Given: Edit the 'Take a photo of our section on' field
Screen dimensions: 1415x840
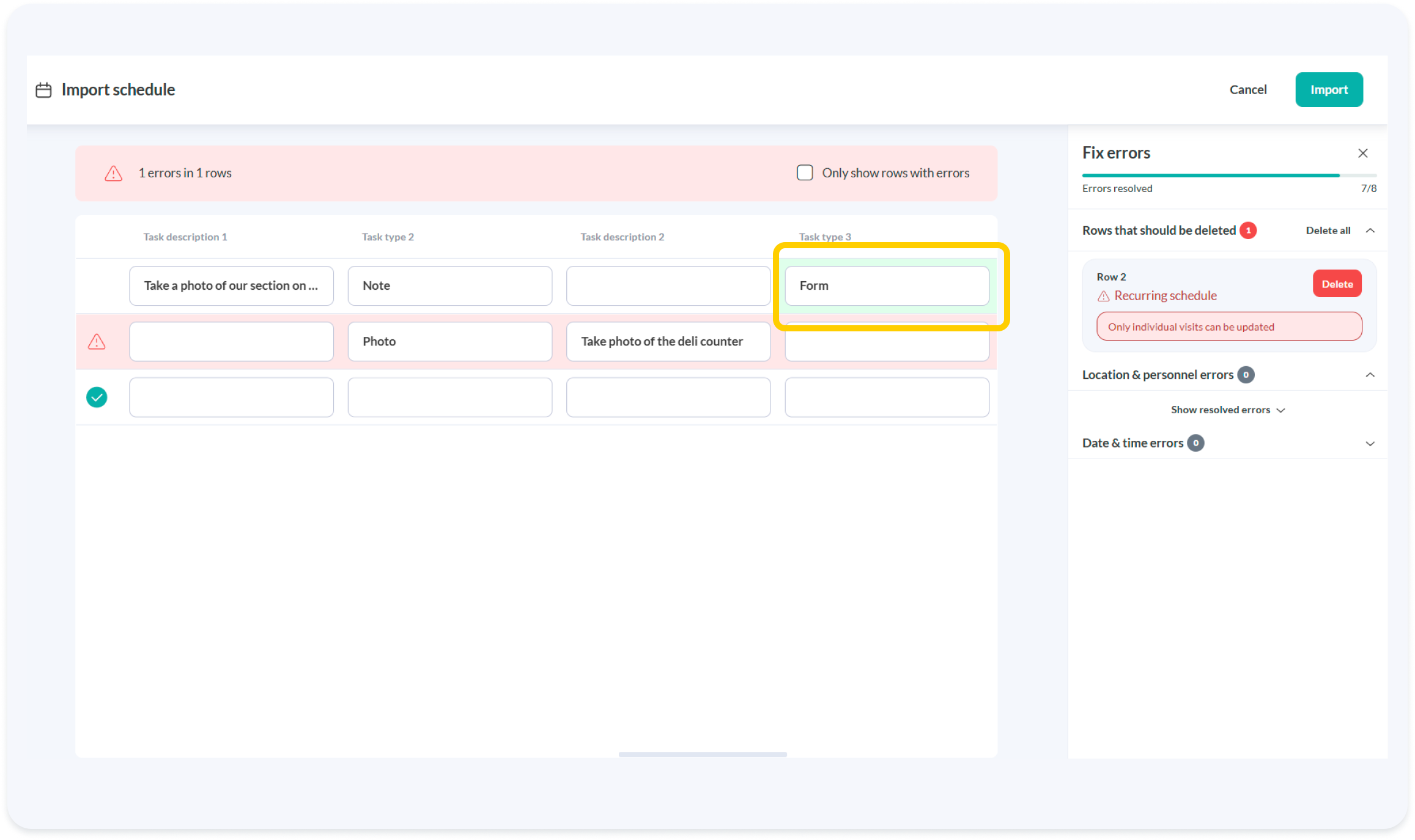Looking at the screenshot, I should (x=231, y=286).
